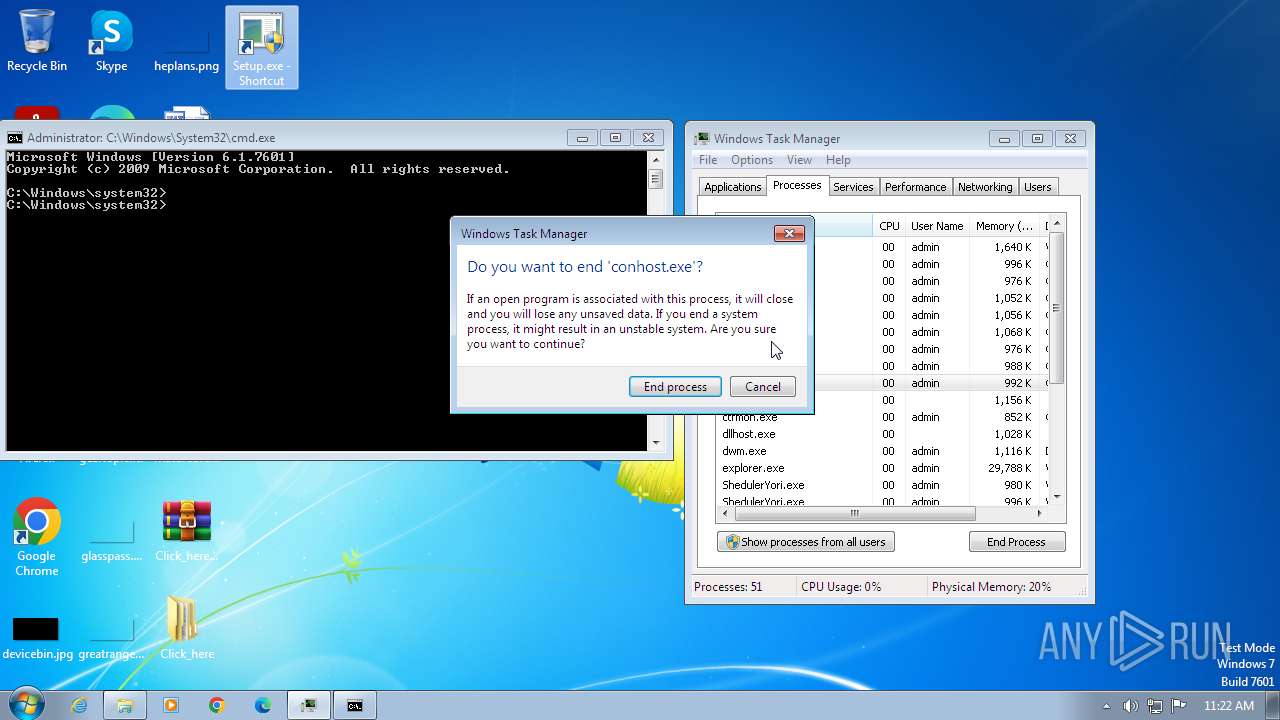Click Show processes from all users

tap(805, 542)
